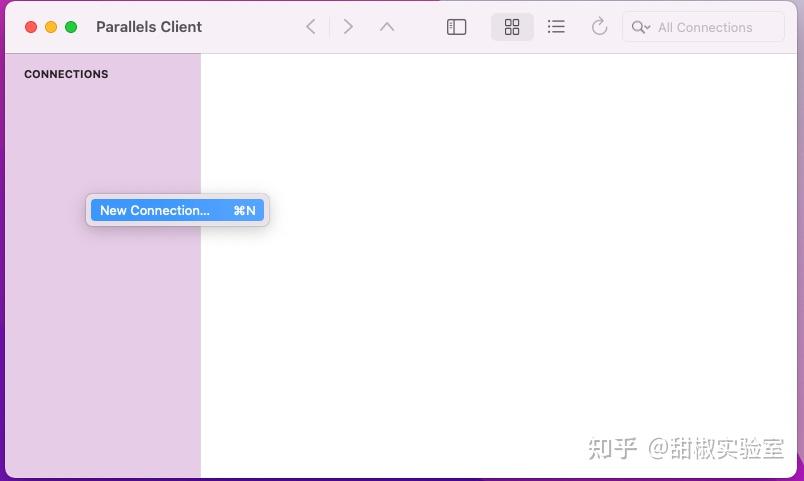804x481 pixels.
Task: Toggle the sidebar panel icon
Action: coord(456,27)
